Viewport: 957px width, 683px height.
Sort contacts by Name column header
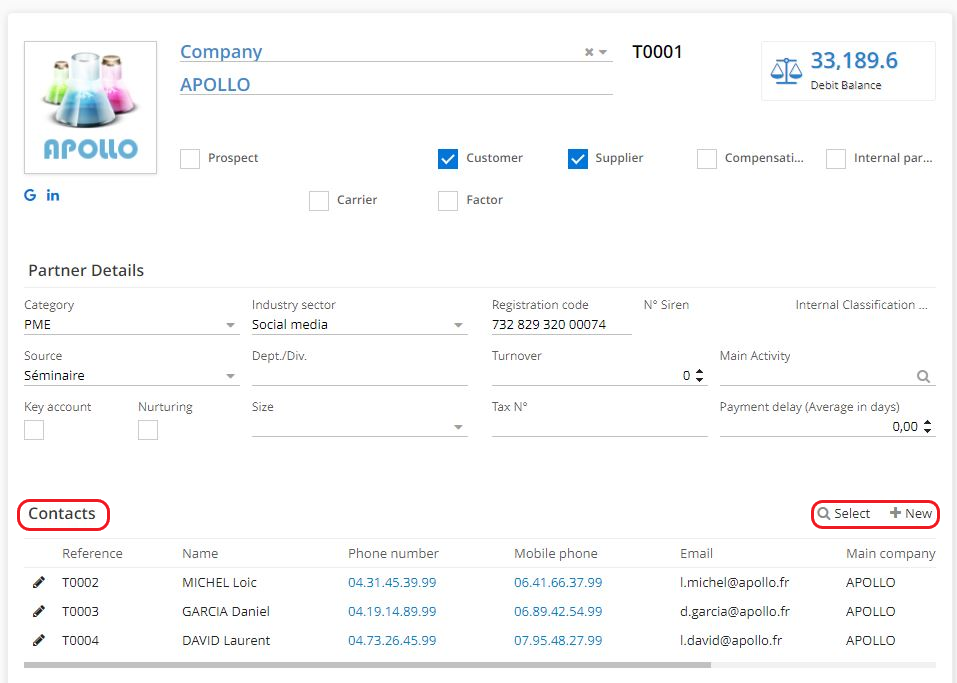[200, 553]
